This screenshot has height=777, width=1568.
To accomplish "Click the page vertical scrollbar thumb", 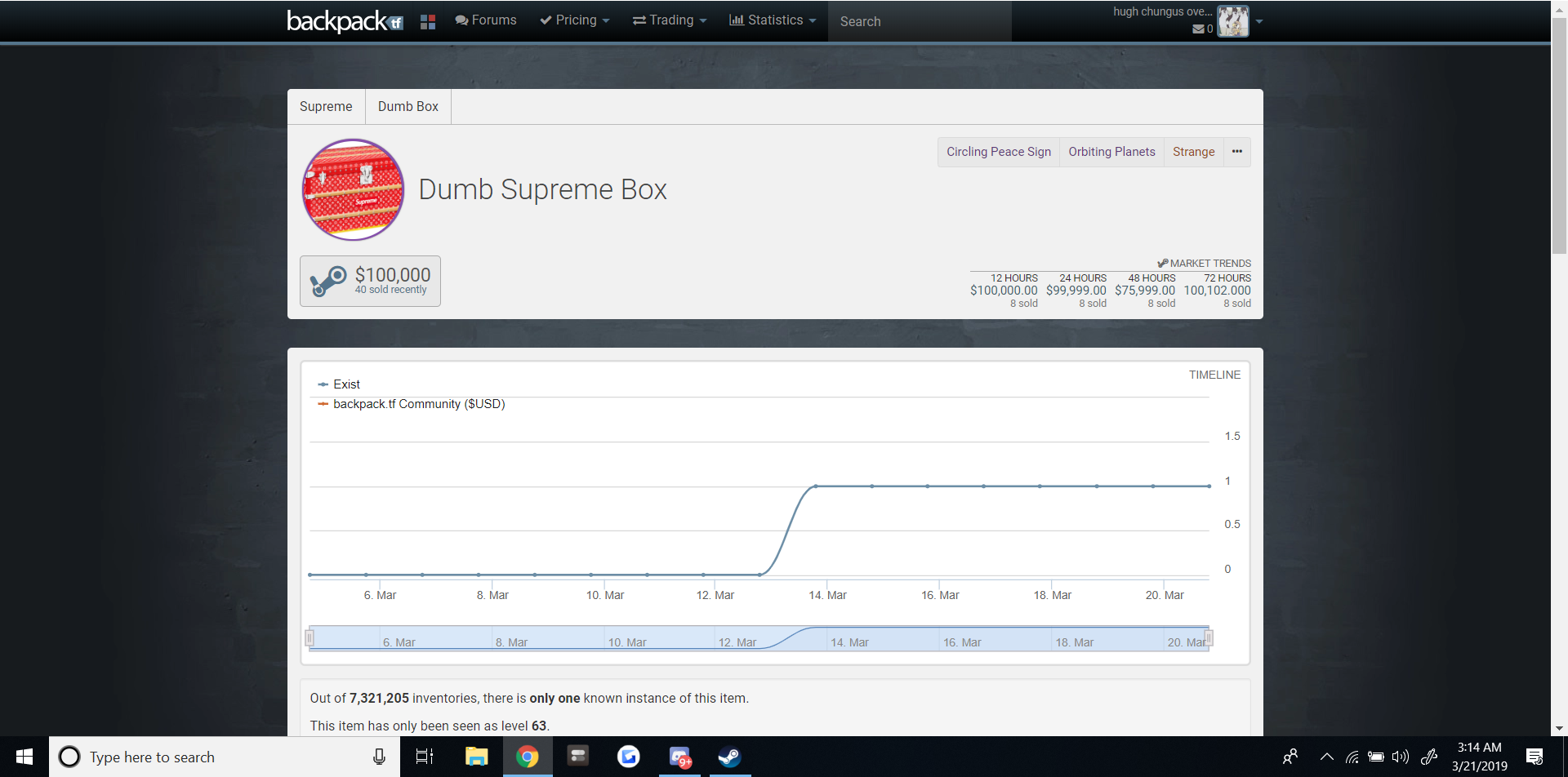I will [x=1559, y=135].
